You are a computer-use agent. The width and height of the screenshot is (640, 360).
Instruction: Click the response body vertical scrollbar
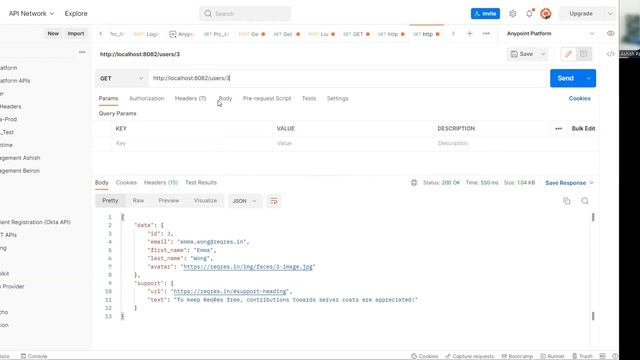593,266
